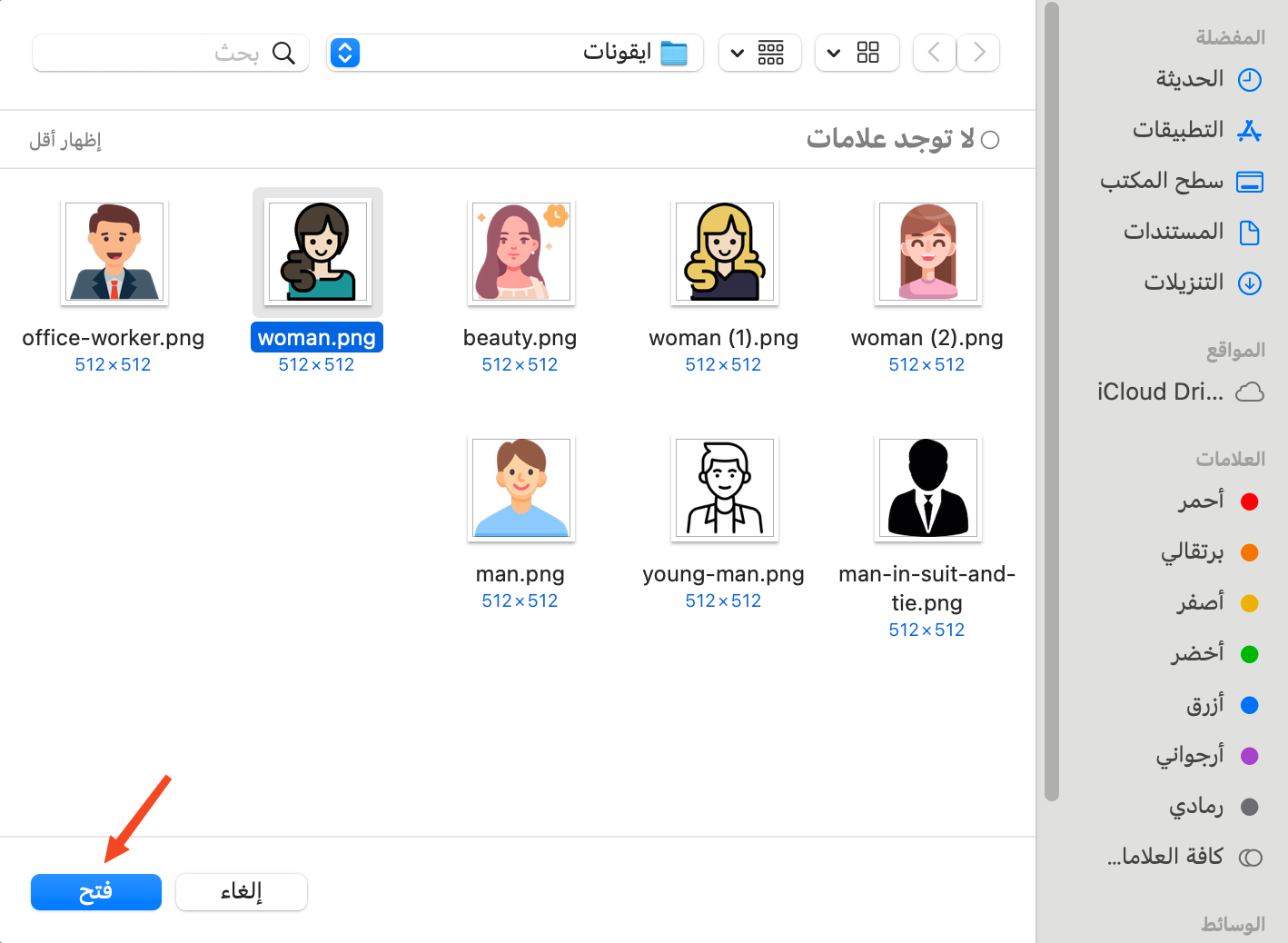Image resolution: width=1288 pixels, height=943 pixels.
Task: Click the Cancel (إلغاء) button
Action: tap(242, 892)
